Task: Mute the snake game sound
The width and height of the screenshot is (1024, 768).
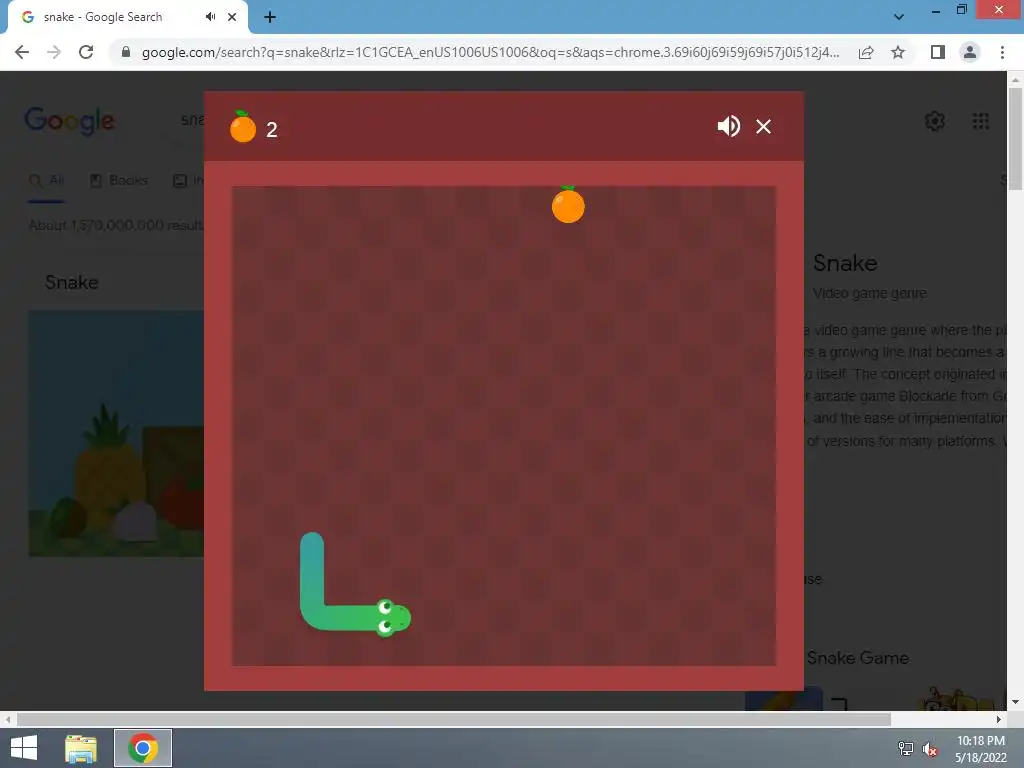Action: (728, 126)
